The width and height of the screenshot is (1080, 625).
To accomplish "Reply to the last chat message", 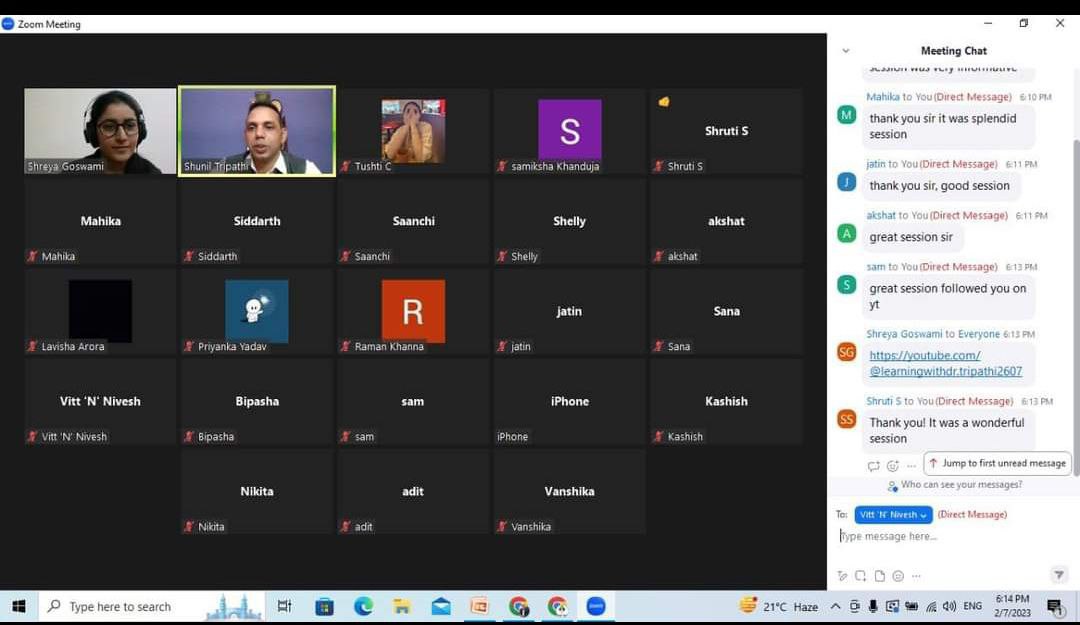I will [873, 466].
